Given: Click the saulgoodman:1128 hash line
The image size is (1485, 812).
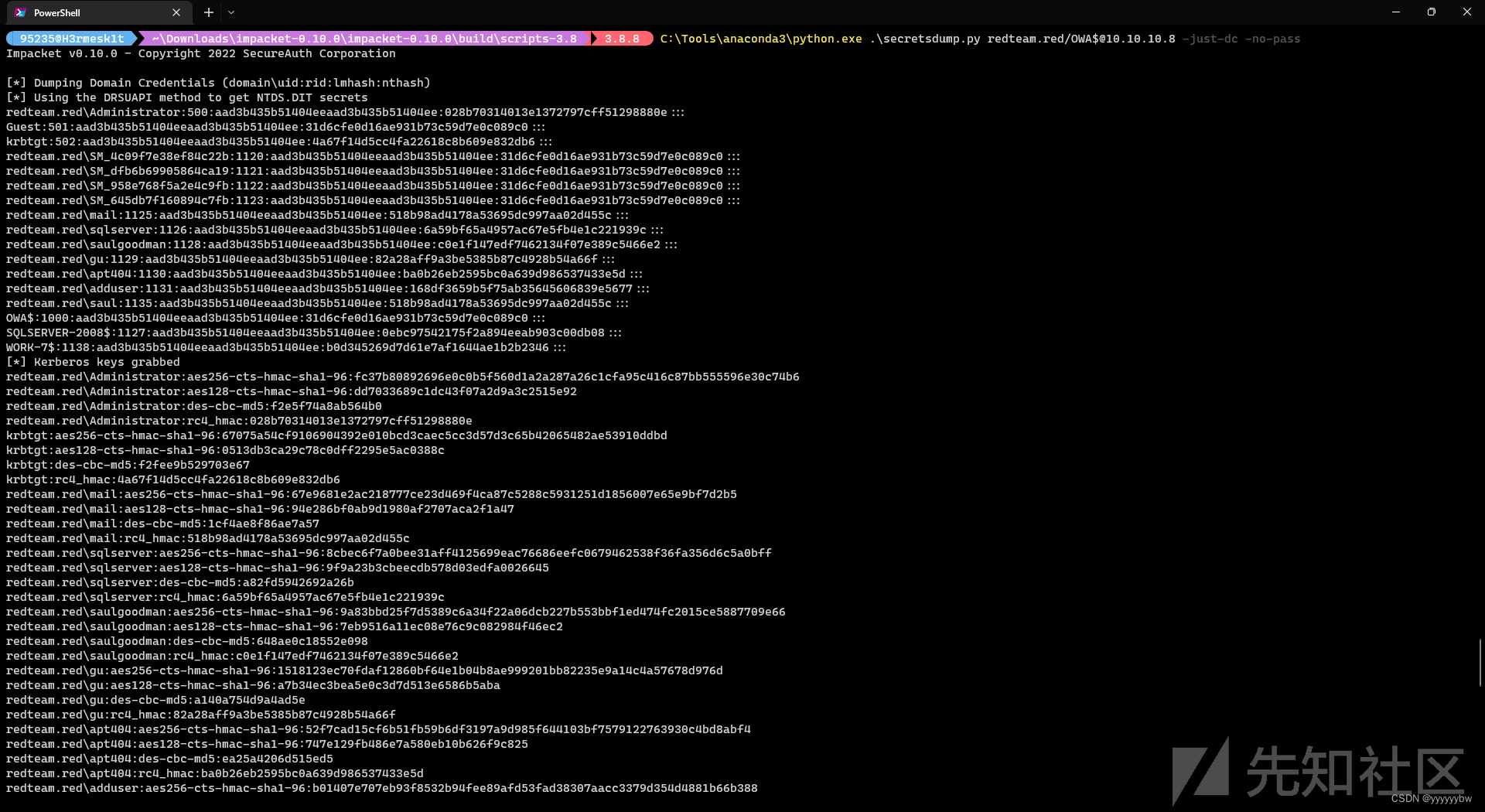Looking at the screenshot, I should pyautogui.click(x=342, y=244).
